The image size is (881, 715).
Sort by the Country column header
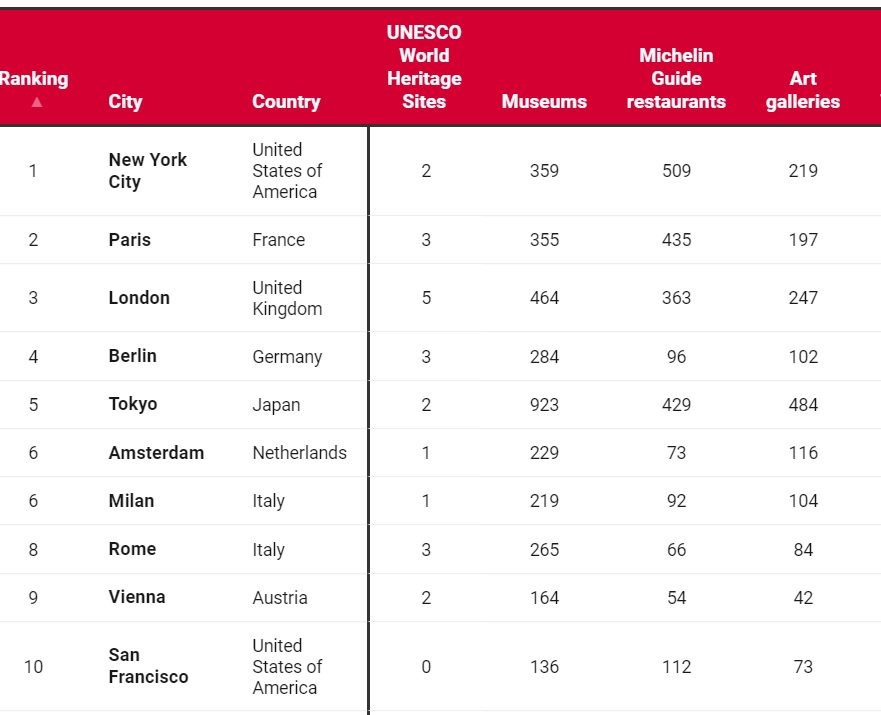click(x=286, y=101)
